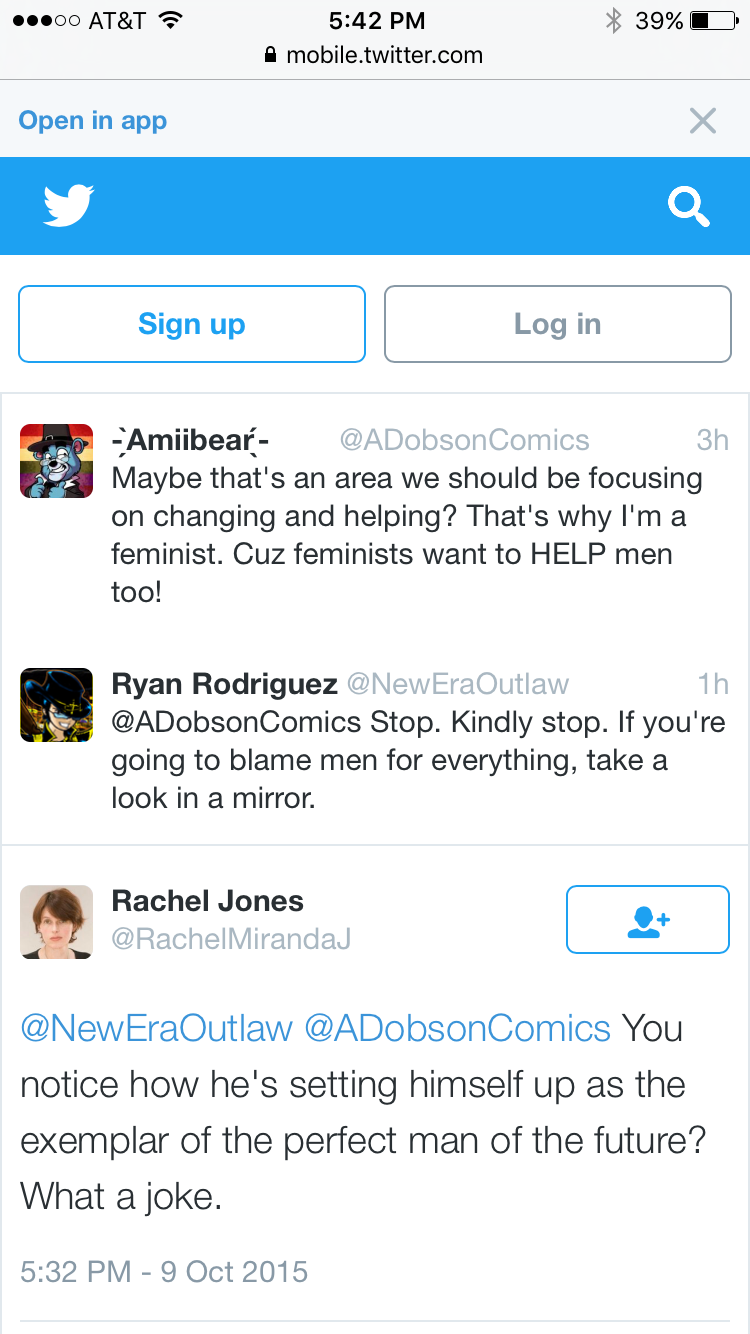Screen dimensions: 750x1334
Task: Open the @ADobsonComics mention in Rachel's tweet
Action: [x=457, y=1028]
